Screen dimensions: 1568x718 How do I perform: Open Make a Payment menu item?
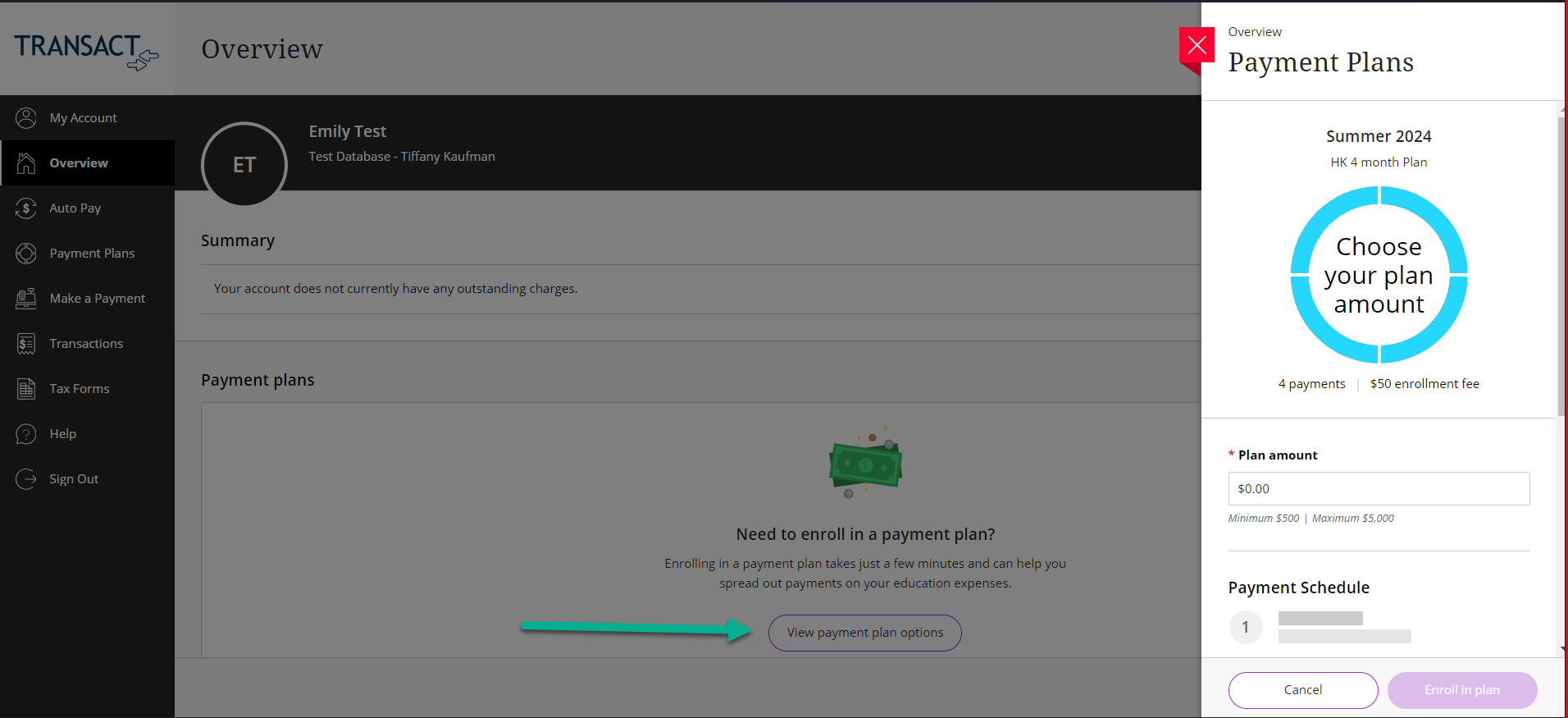click(x=88, y=299)
